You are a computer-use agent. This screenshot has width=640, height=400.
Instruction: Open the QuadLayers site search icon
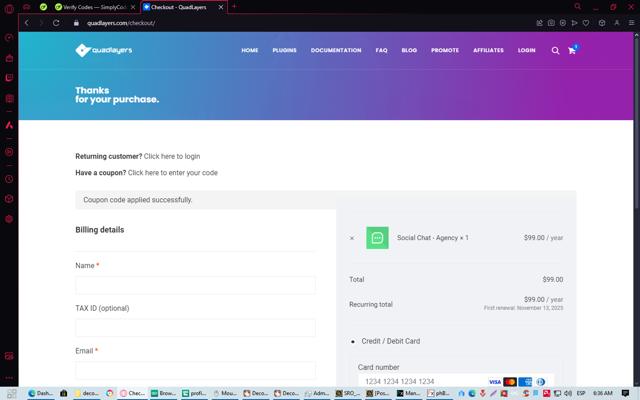coord(555,51)
